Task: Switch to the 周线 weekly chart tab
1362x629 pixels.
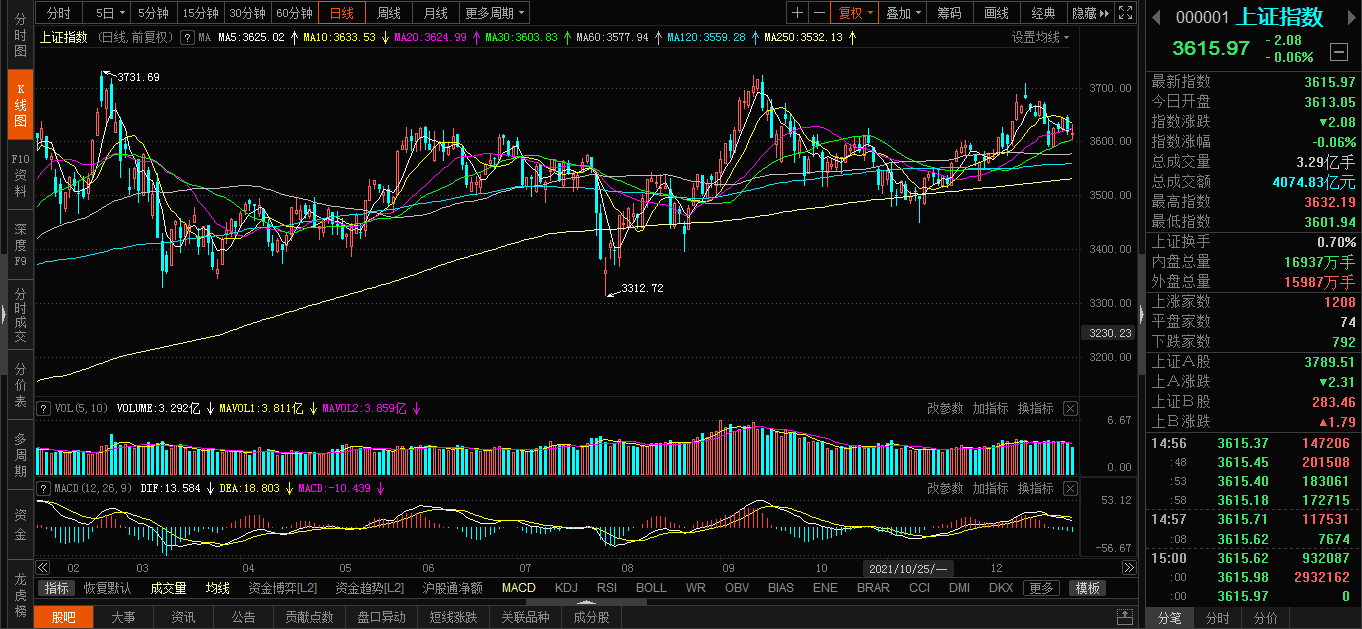Action: (388, 13)
